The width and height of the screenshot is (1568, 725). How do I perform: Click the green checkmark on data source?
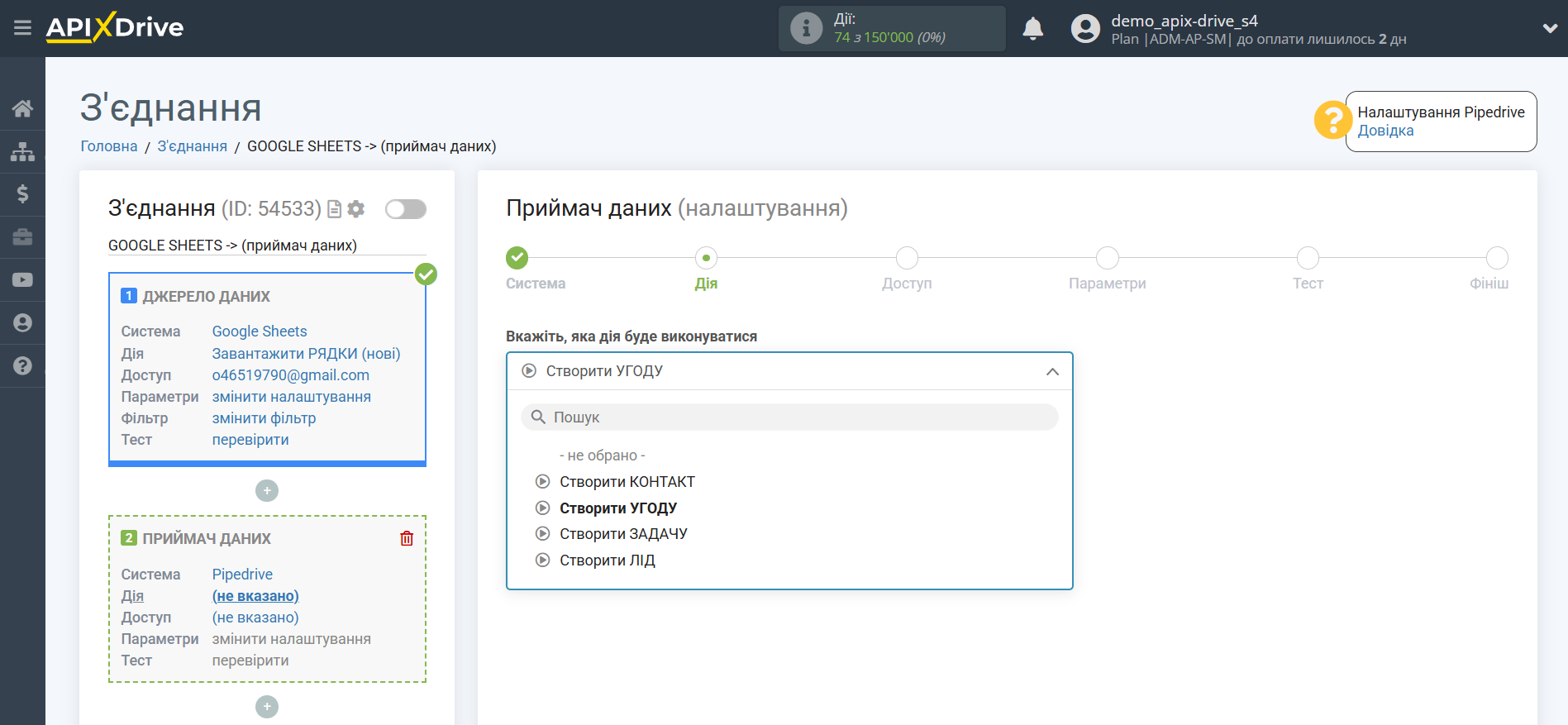click(426, 274)
